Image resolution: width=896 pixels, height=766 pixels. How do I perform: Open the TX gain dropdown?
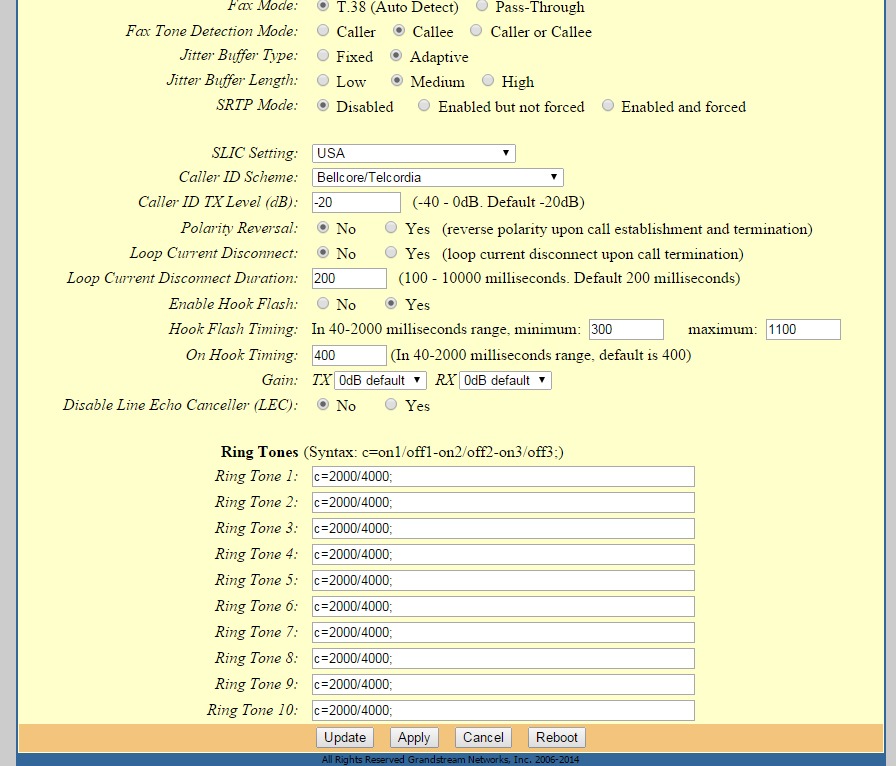click(x=380, y=380)
